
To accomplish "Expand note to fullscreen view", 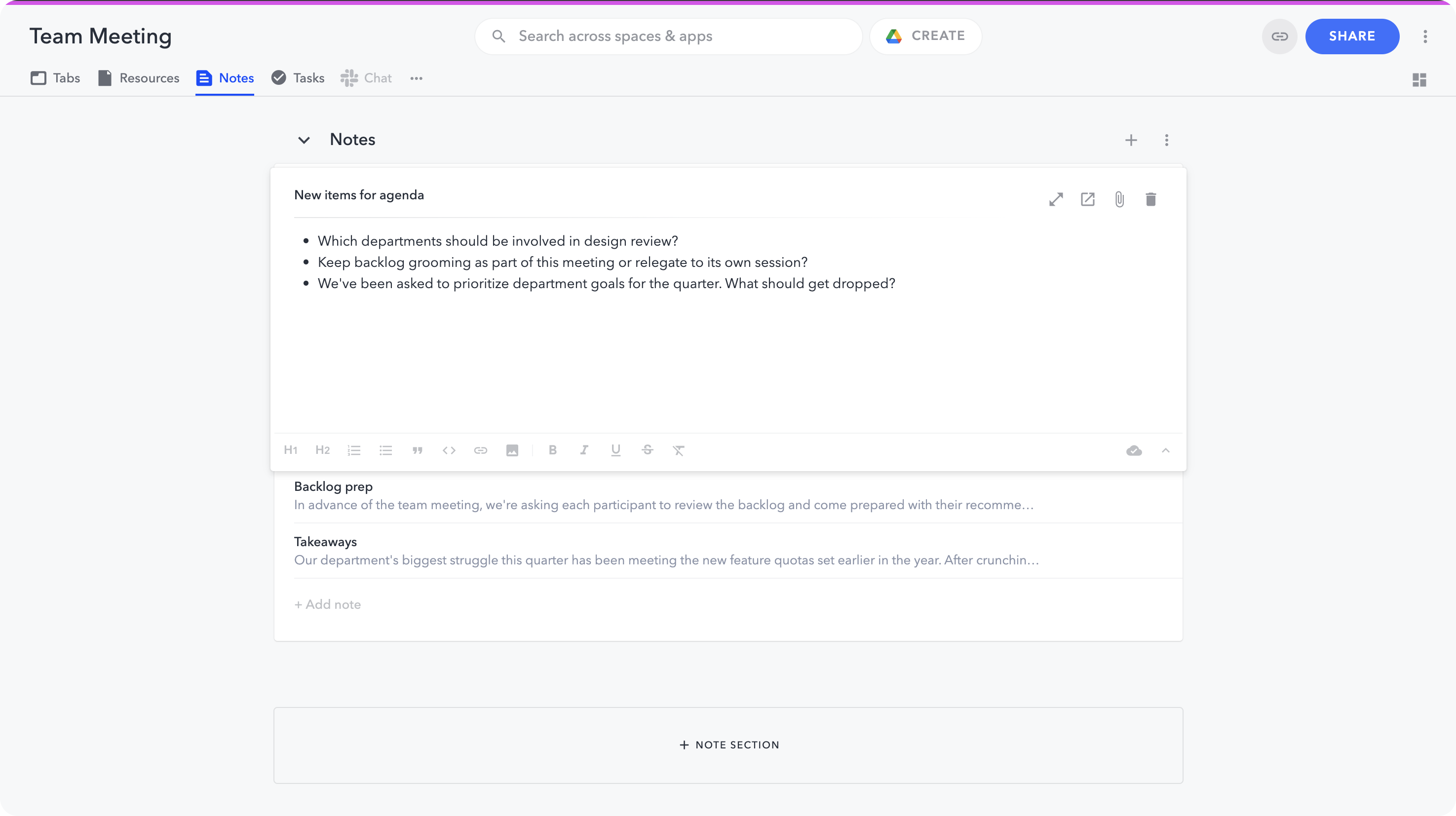I will 1056,199.
